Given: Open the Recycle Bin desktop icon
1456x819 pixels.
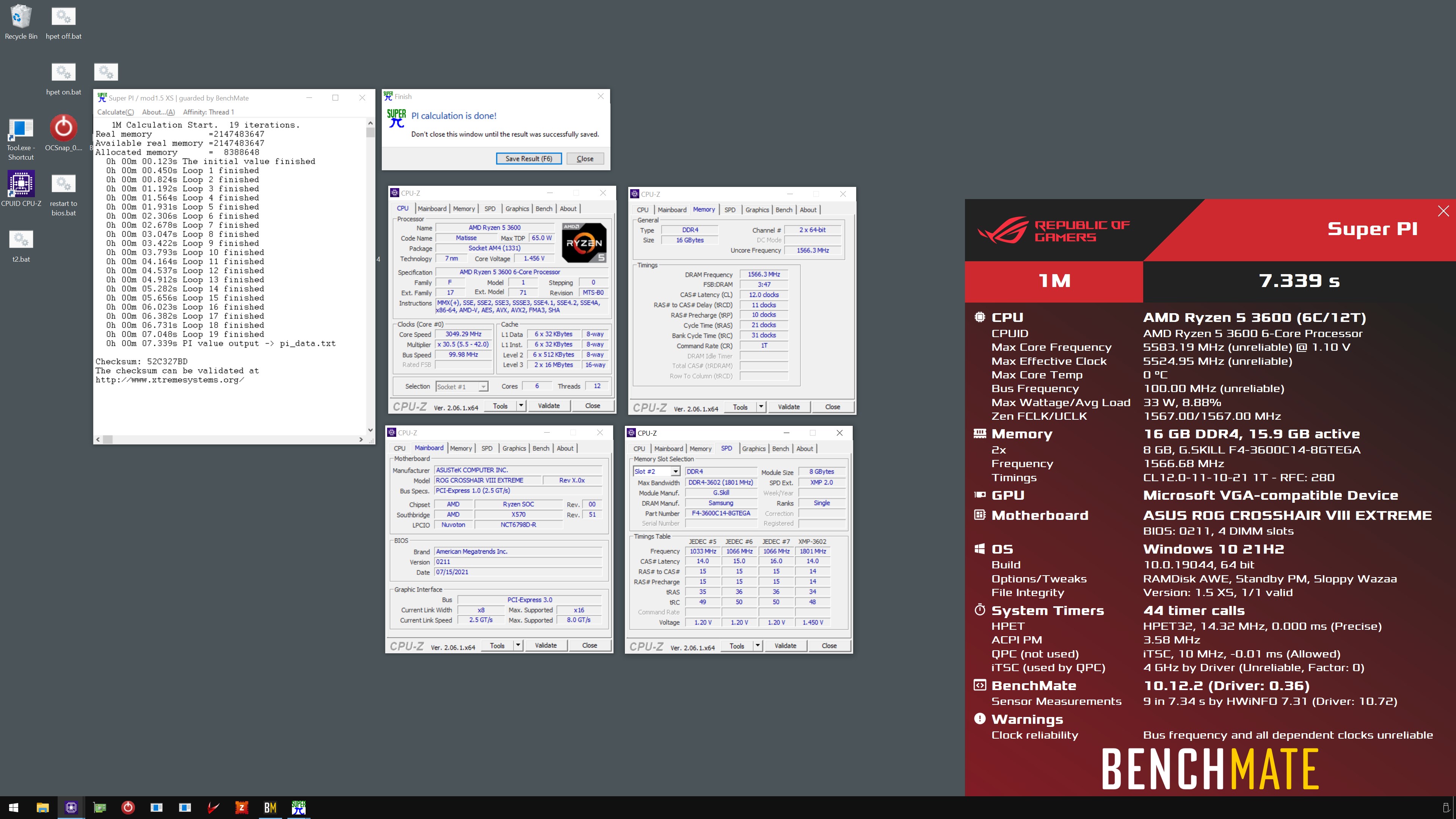Looking at the screenshot, I should pyautogui.click(x=21, y=23).
